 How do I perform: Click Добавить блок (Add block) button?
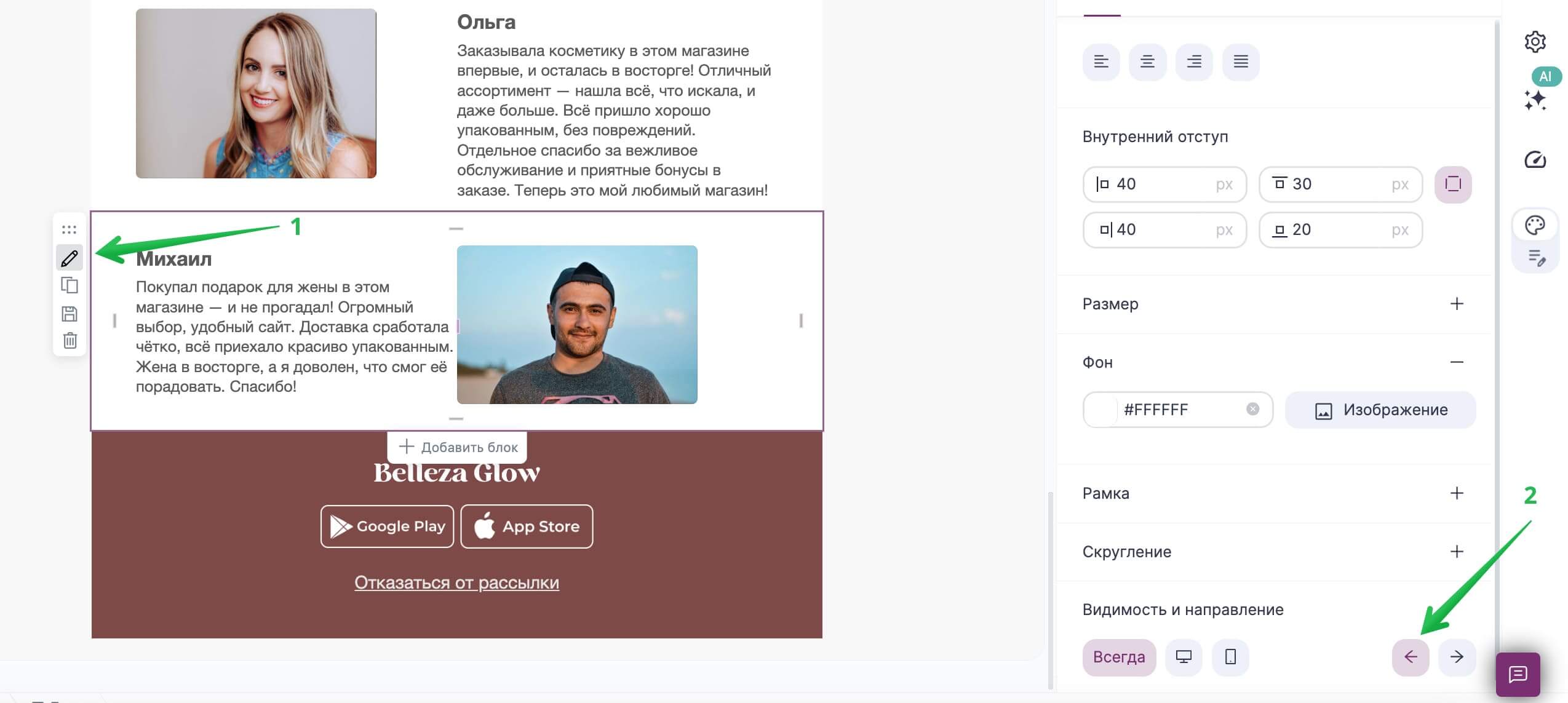pyautogui.click(x=457, y=447)
